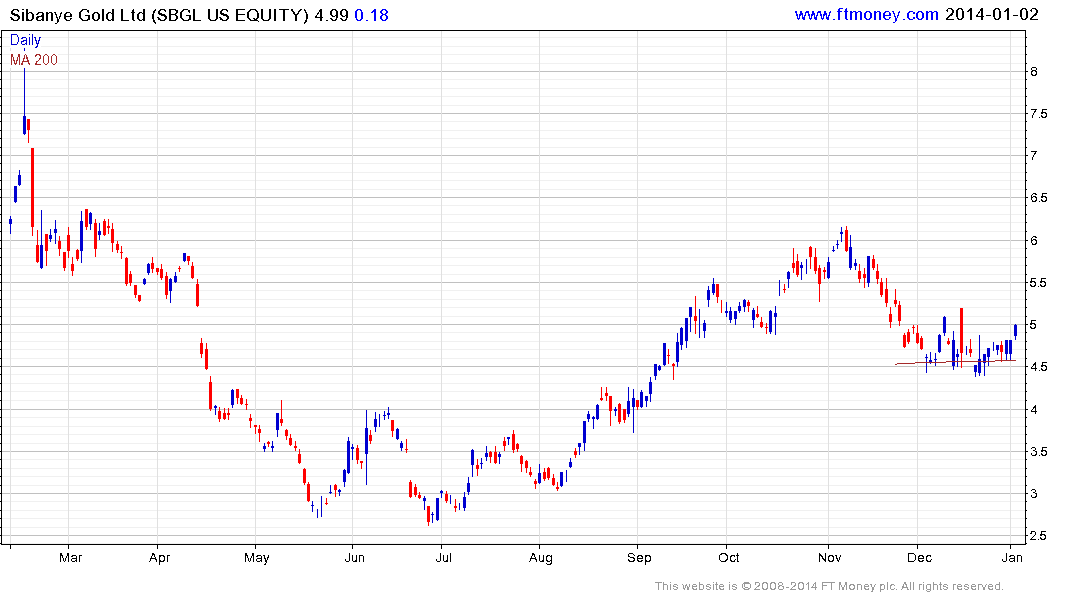The image size is (1075, 600).
Task: Click the 'Dec' month axis label
Action: (x=919, y=557)
